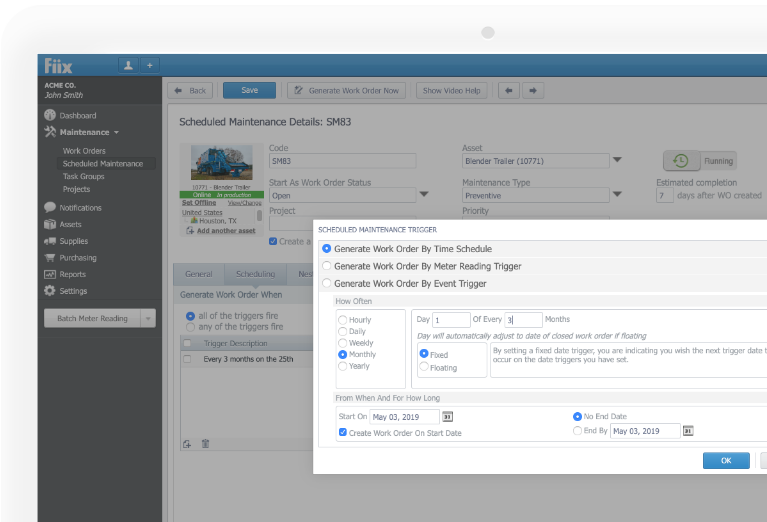Image resolution: width=767 pixels, height=522 pixels.
Task: Open Settings in sidebar
Action: 66,291
